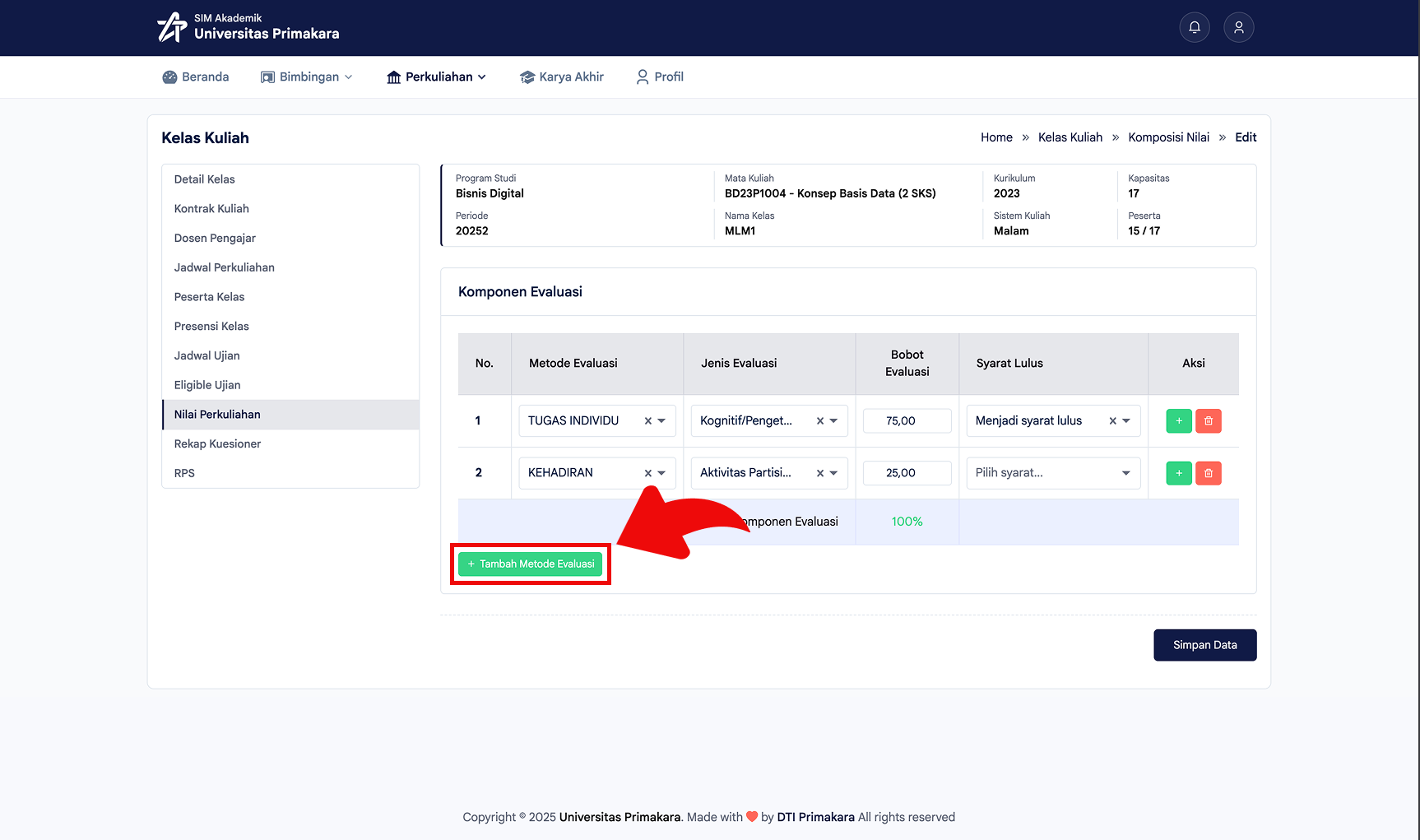Follow the Home breadcrumb link

pyautogui.click(x=996, y=137)
